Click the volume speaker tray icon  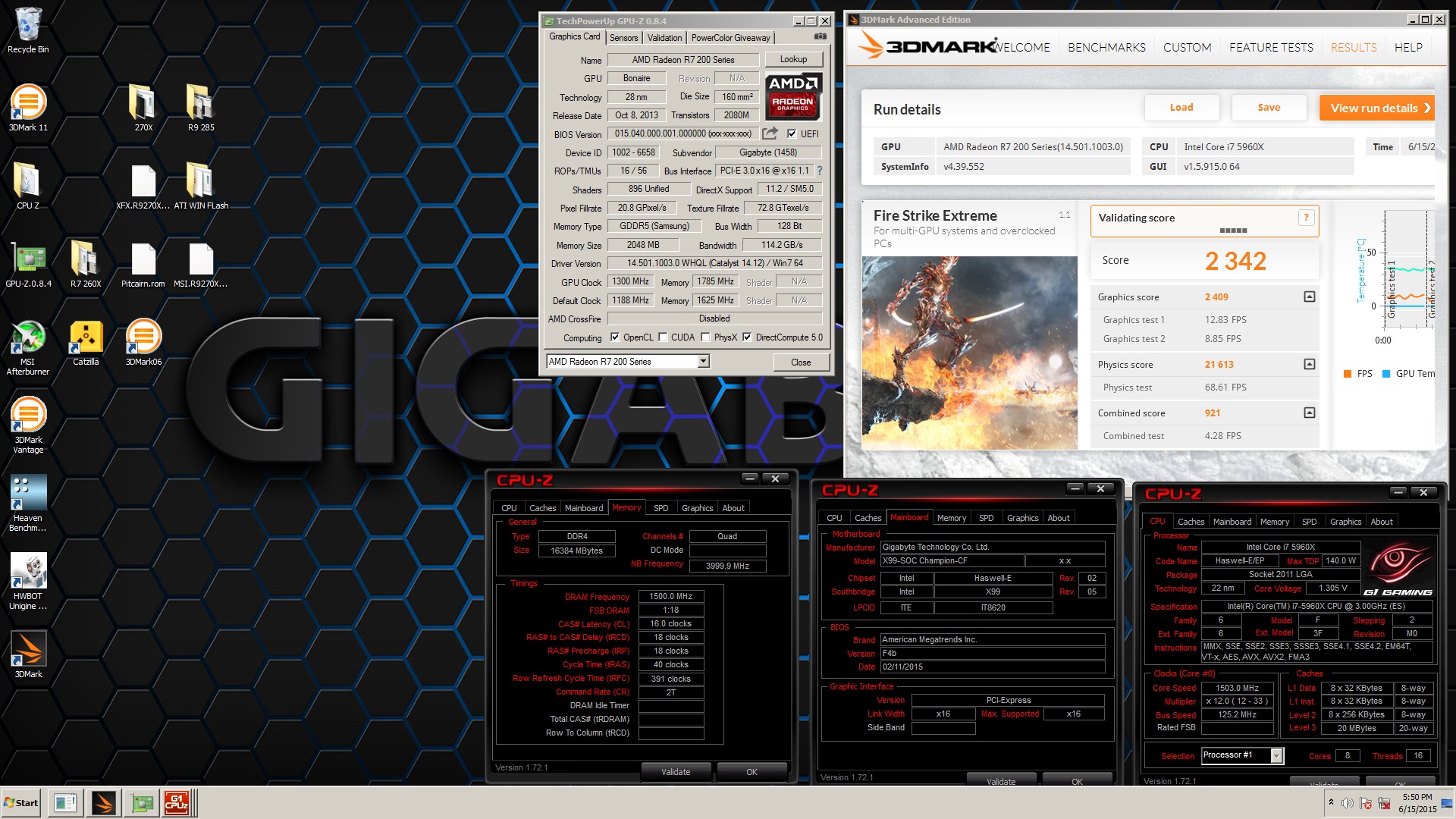click(x=1347, y=803)
